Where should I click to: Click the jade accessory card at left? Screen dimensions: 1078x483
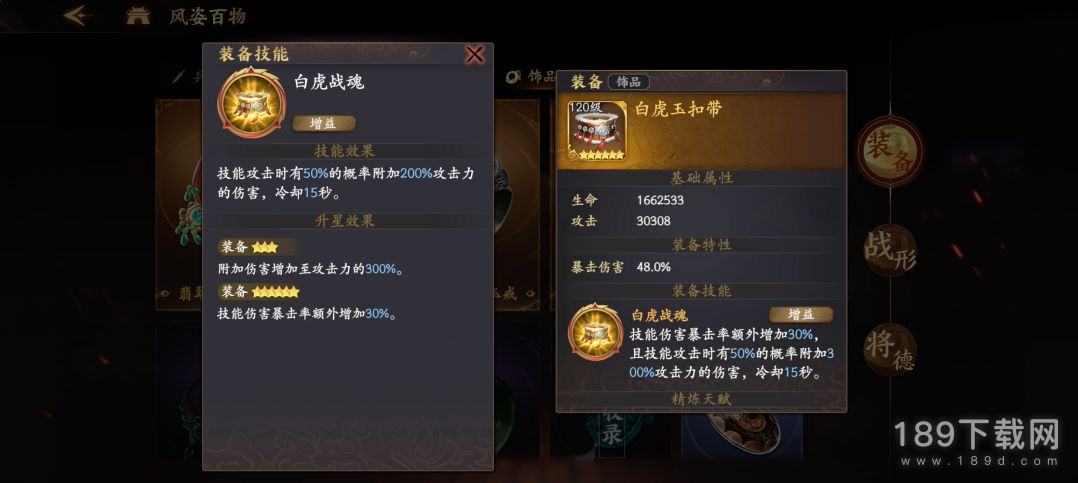click(x=180, y=205)
